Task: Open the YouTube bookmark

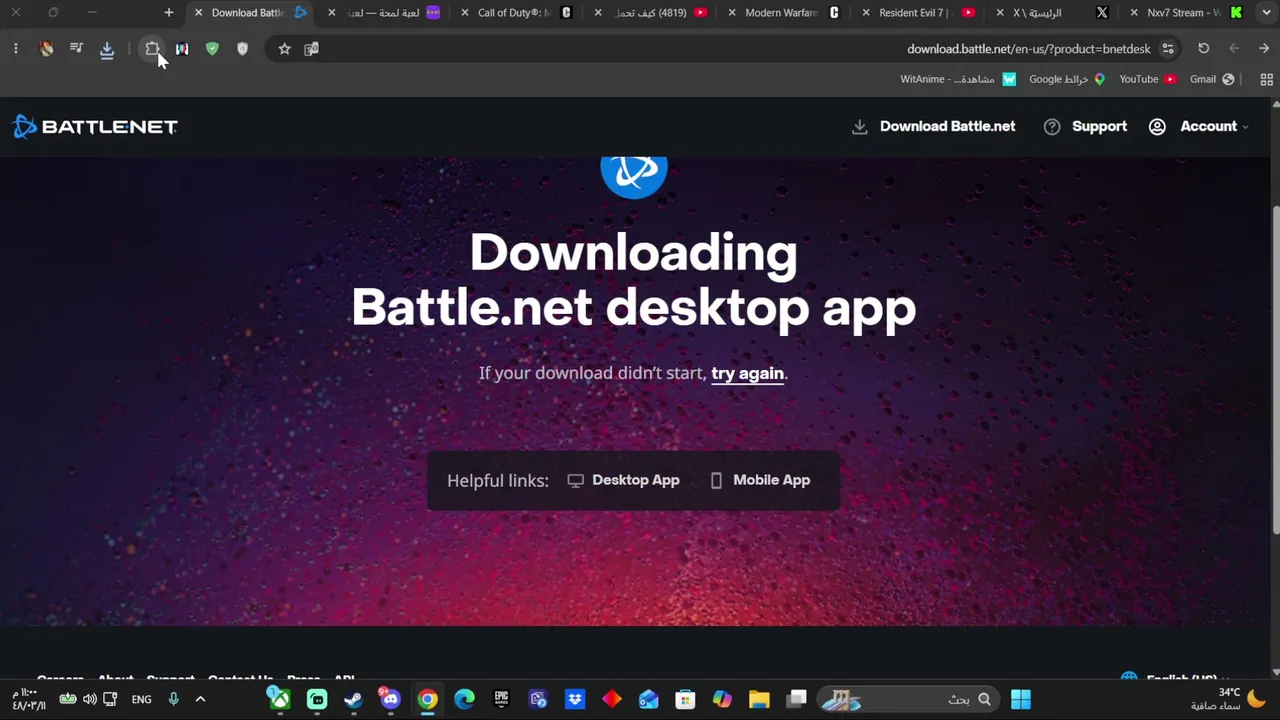Action: click(1148, 79)
